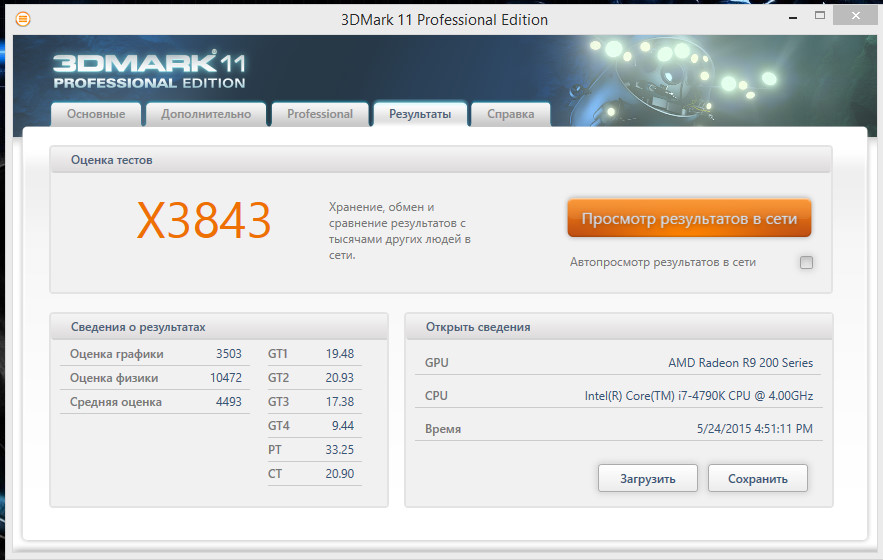Click the PT value 33.25
This screenshot has width=883, height=560.
pyautogui.click(x=340, y=450)
